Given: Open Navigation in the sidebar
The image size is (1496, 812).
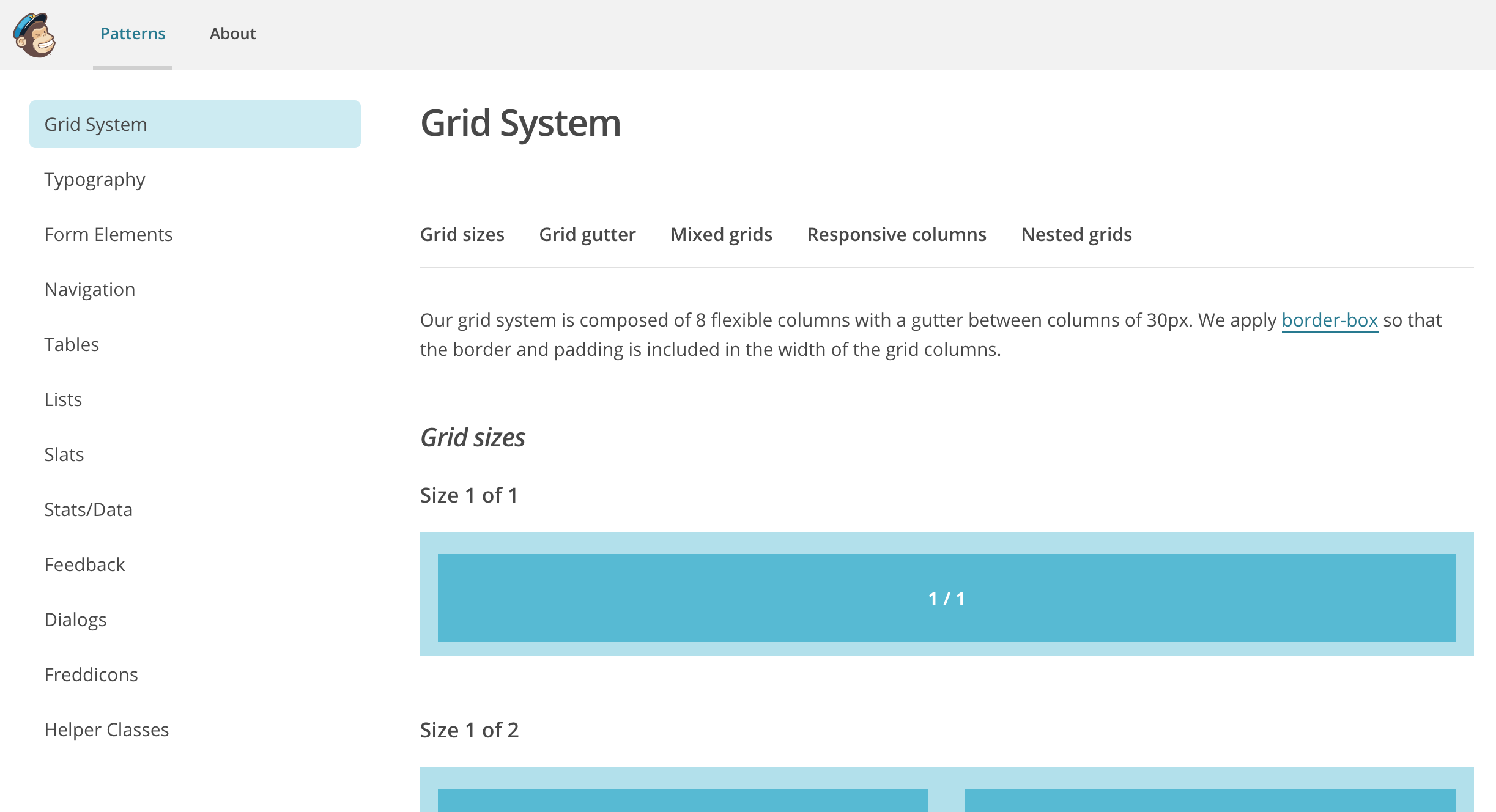Looking at the screenshot, I should (90, 290).
